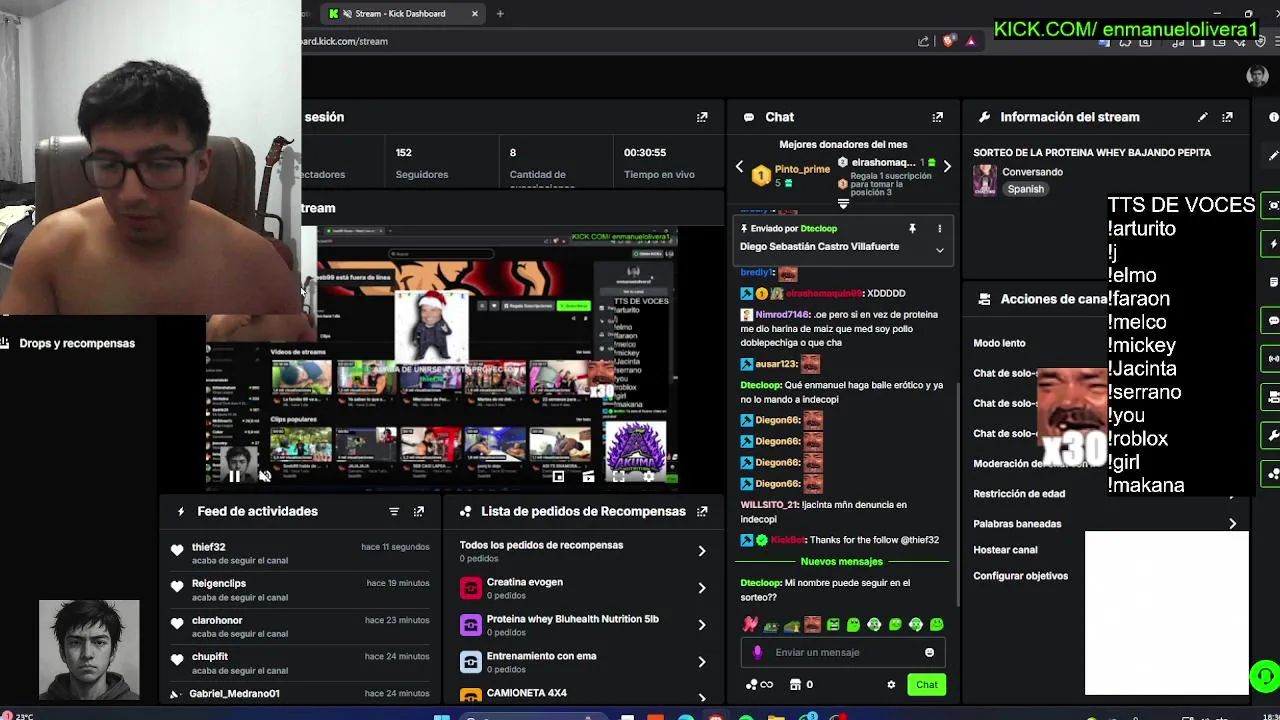This screenshot has height=720, width=1280.
Task: Click the Enviar un mensaje input field
Action: [x=845, y=652]
